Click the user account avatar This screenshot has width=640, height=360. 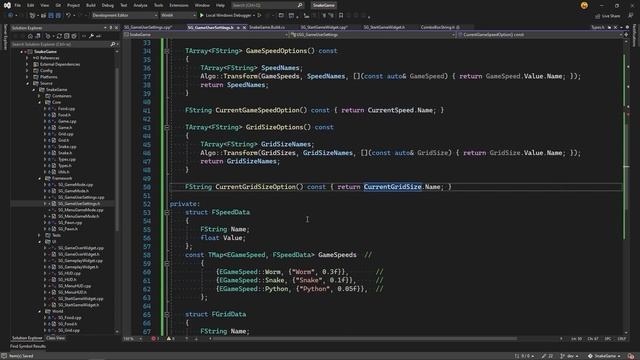584,5
